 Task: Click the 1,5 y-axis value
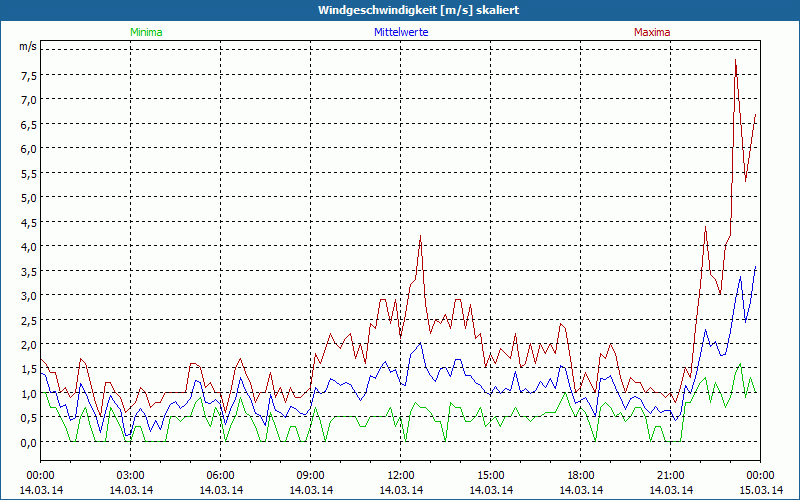(29, 369)
